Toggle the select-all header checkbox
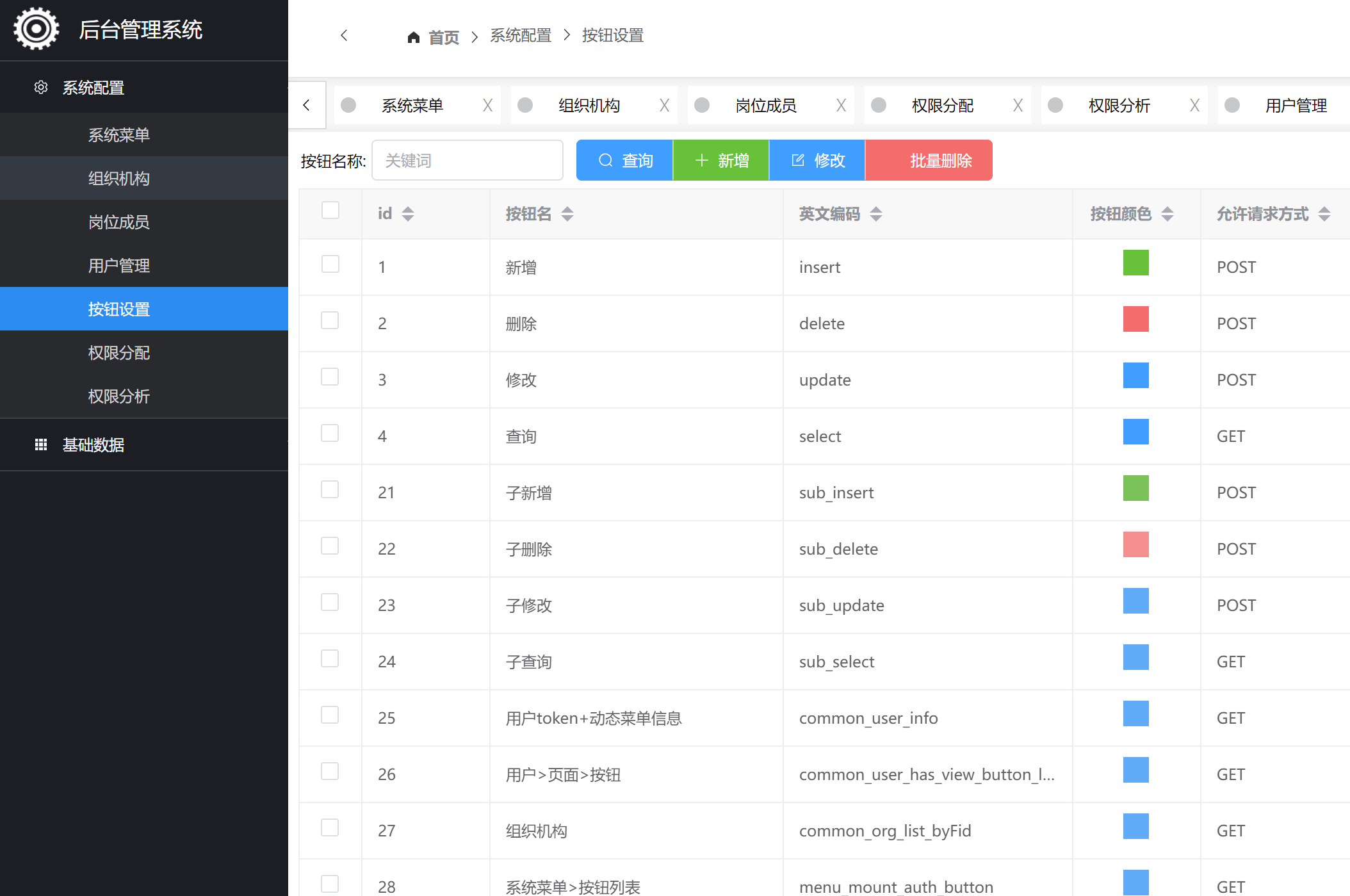This screenshot has height=896, width=1350. point(330,211)
